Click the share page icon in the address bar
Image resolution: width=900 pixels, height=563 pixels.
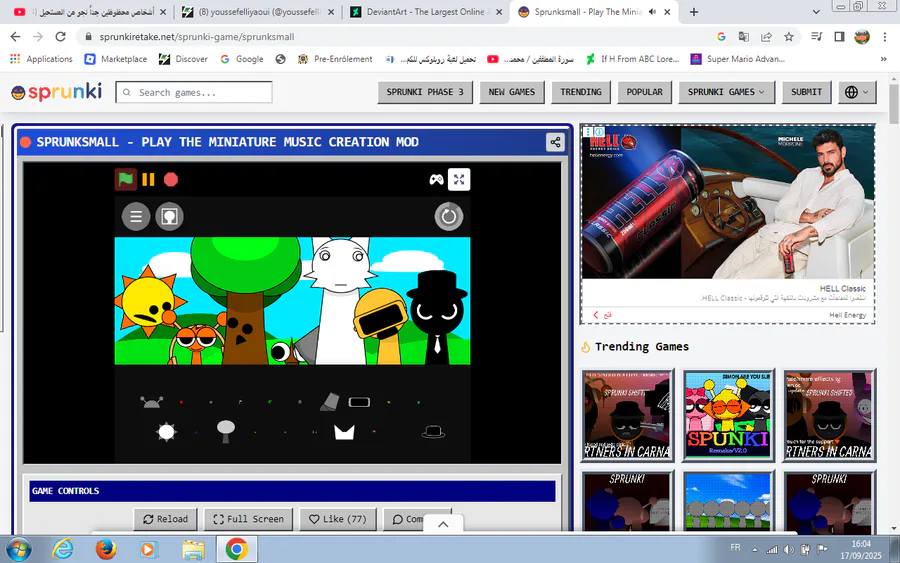[766, 37]
